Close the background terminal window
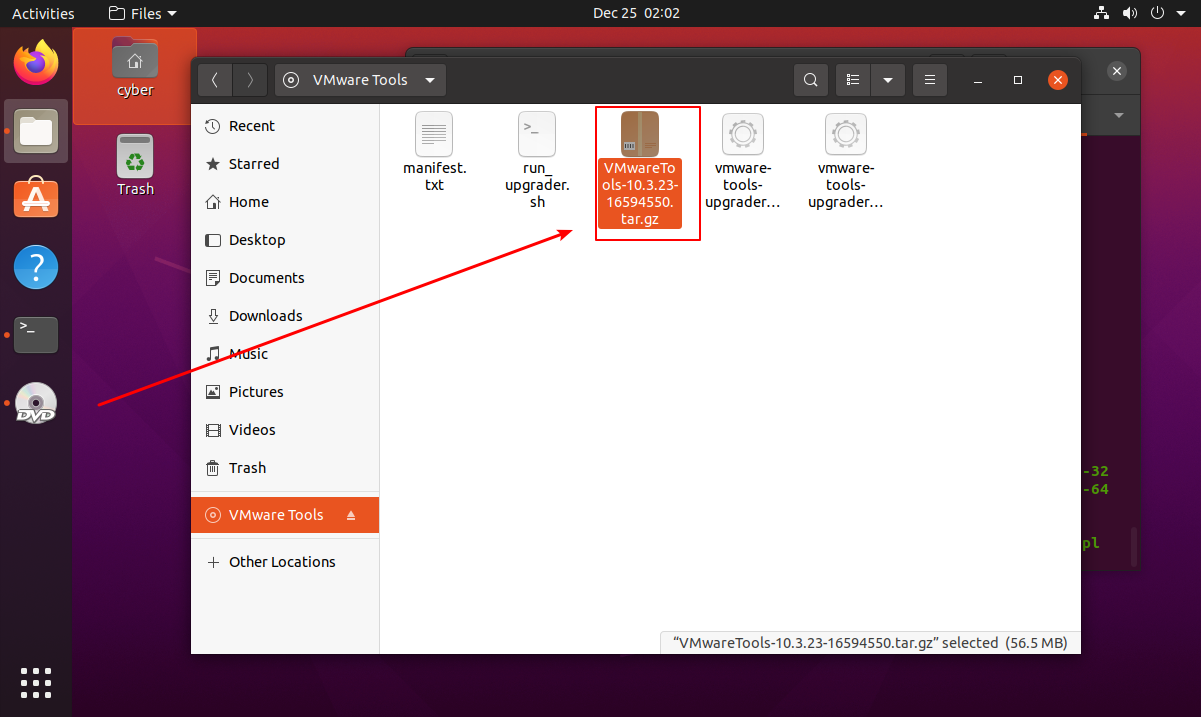 [x=1117, y=71]
